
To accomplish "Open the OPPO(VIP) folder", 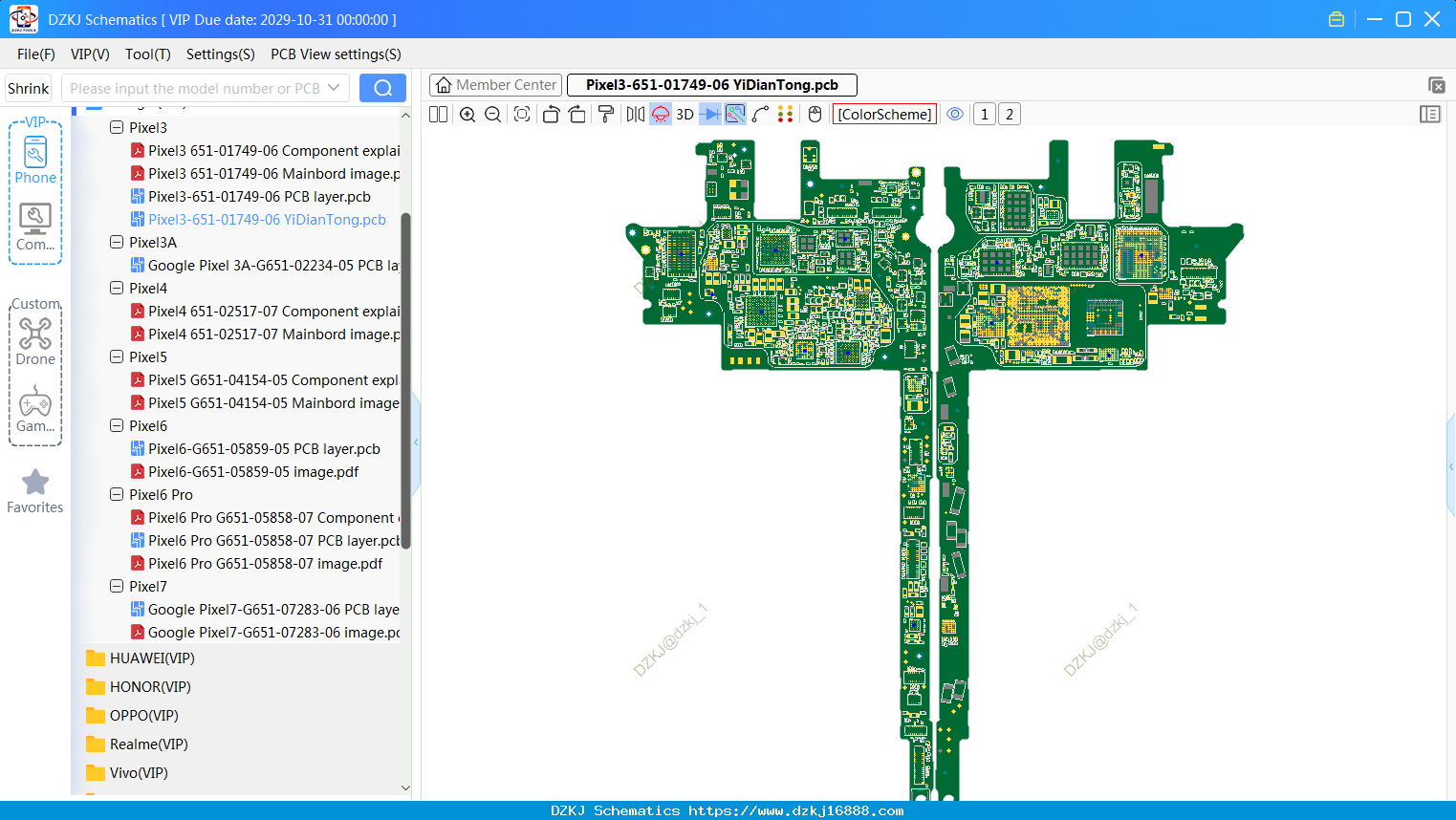I will click(132, 715).
